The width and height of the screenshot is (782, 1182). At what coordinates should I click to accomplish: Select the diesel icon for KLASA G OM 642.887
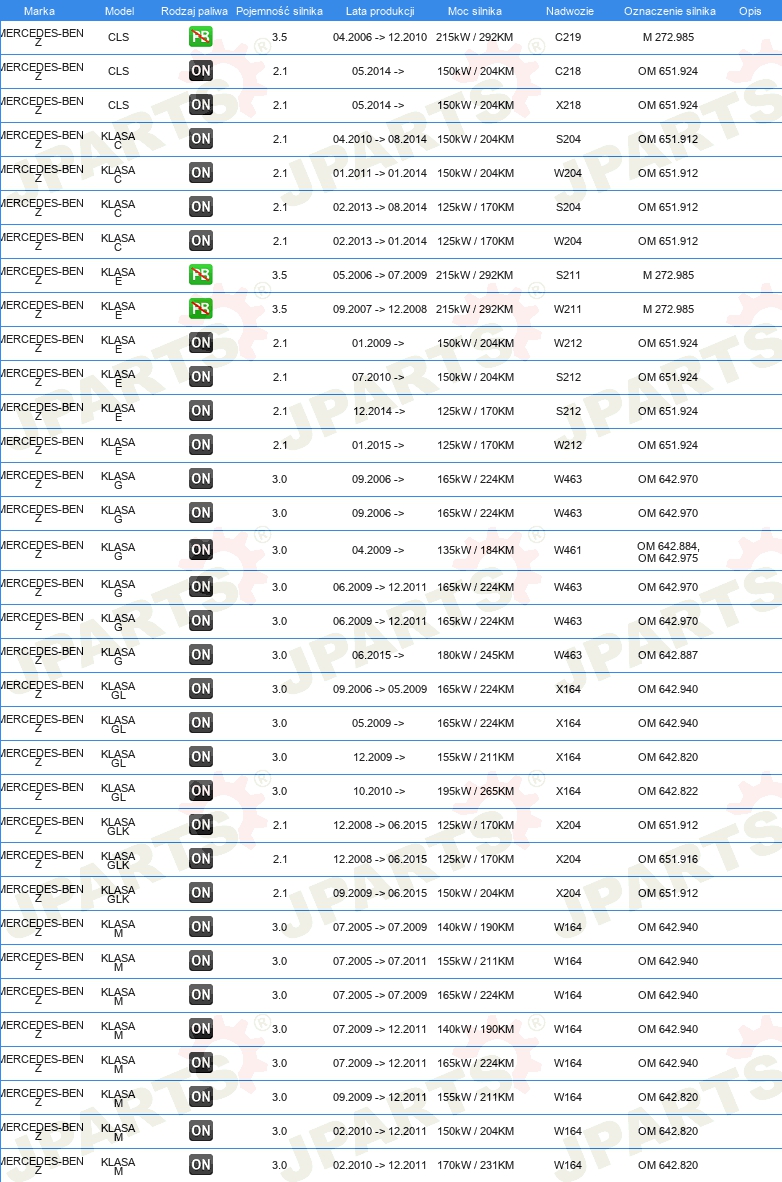(x=201, y=654)
